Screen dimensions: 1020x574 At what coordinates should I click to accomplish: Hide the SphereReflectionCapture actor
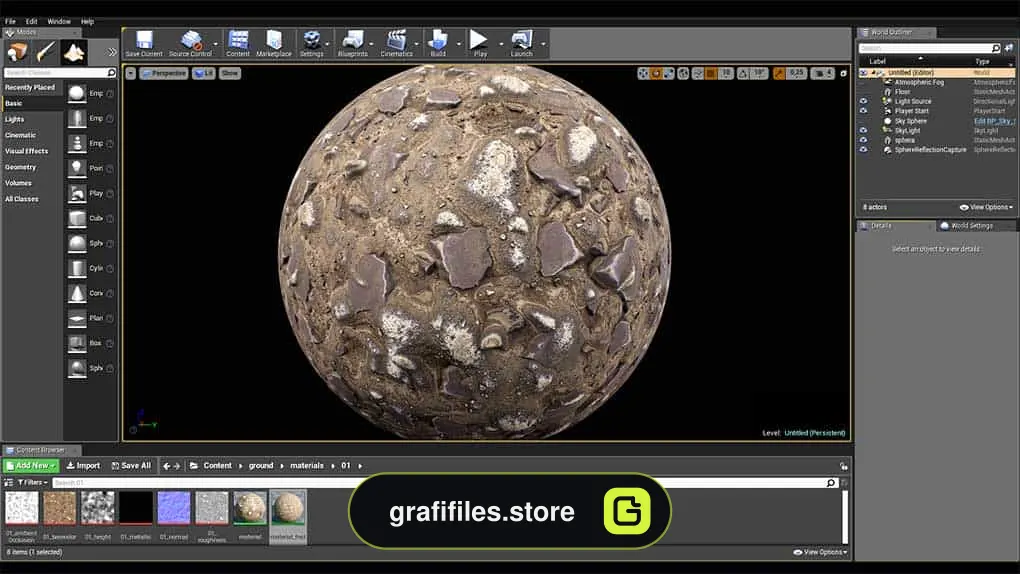[863, 150]
